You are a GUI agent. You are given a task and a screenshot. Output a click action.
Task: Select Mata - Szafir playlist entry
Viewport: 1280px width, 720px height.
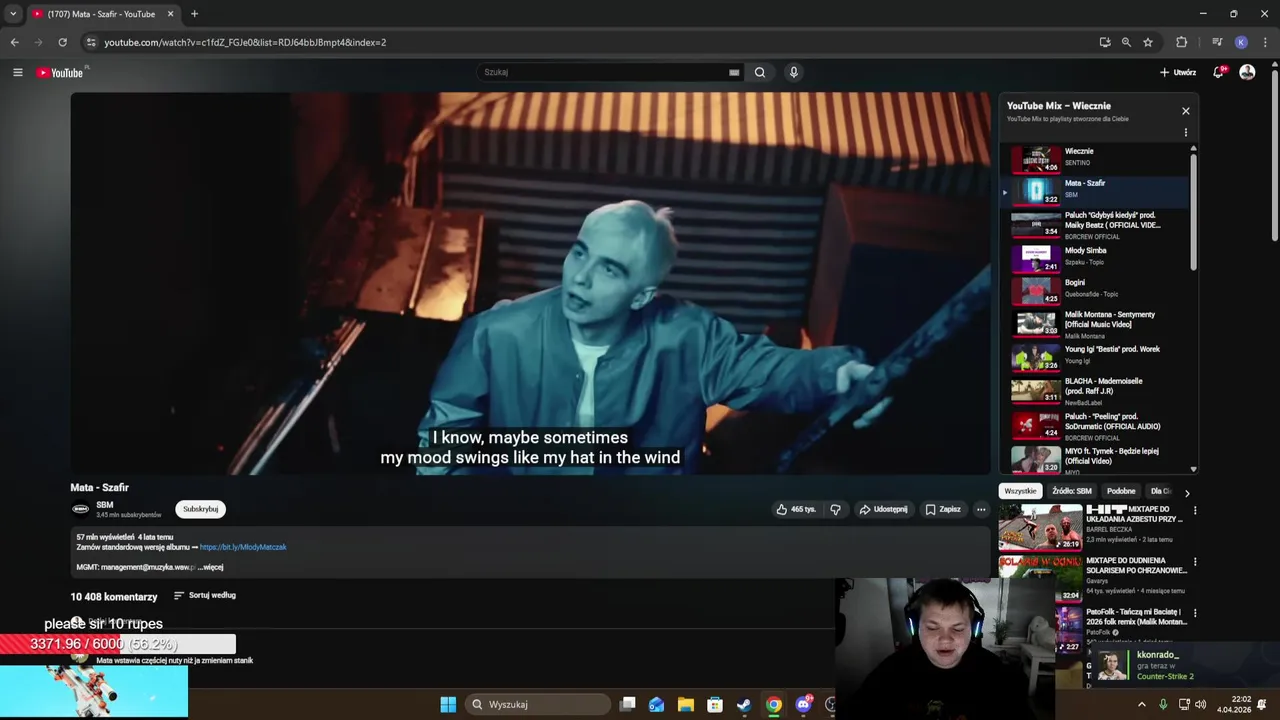(1096, 190)
